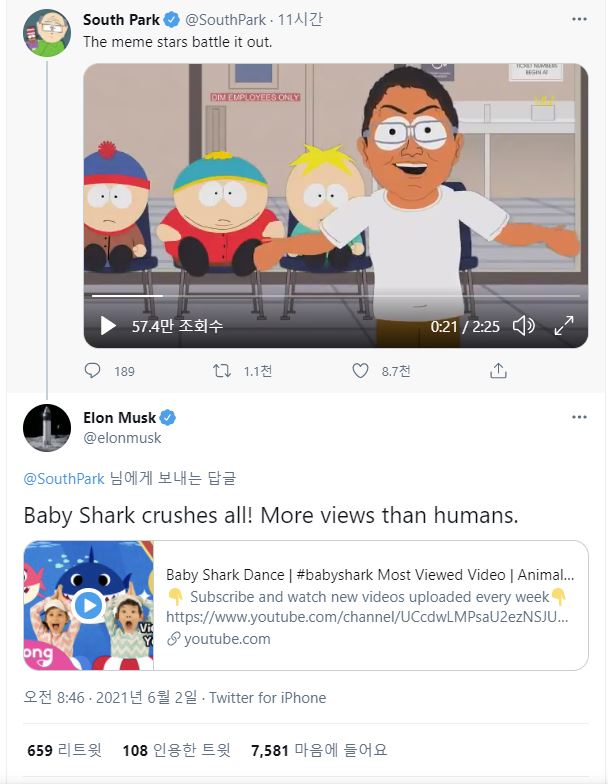Share the South Park tweet
The image size is (608, 784).
coord(498,371)
